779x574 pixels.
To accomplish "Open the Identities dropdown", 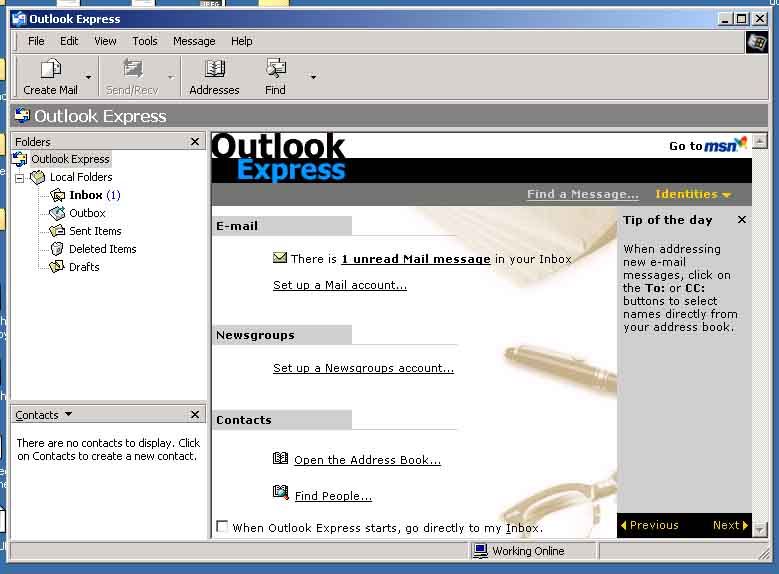I will pyautogui.click(x=693, y=194).
